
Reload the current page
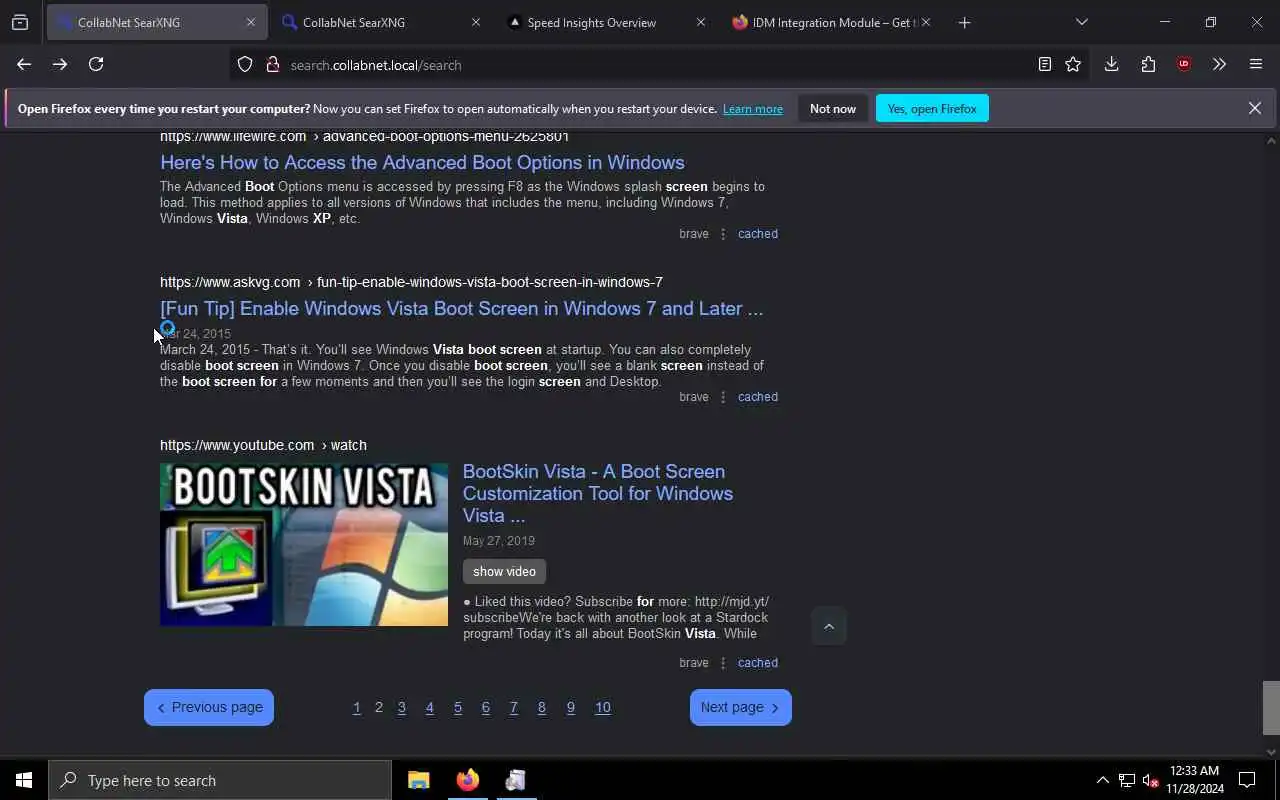(x=96, y=64)
